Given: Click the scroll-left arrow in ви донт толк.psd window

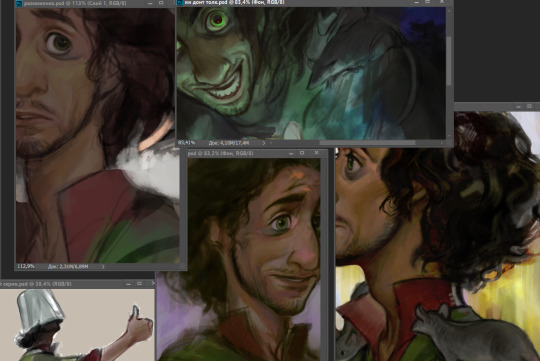Looking at the screenshot, I should pyautogui.click(x=271, y=142).
